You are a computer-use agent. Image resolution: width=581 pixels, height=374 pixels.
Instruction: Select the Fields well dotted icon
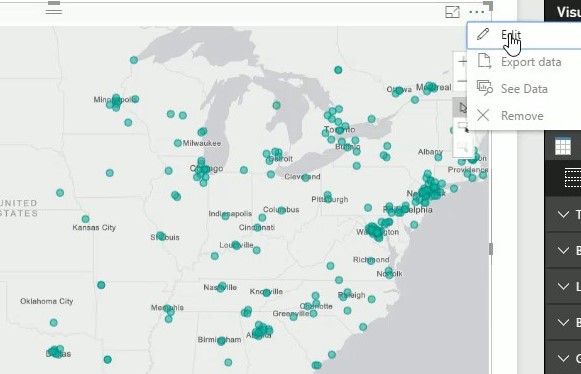(573, 178)
